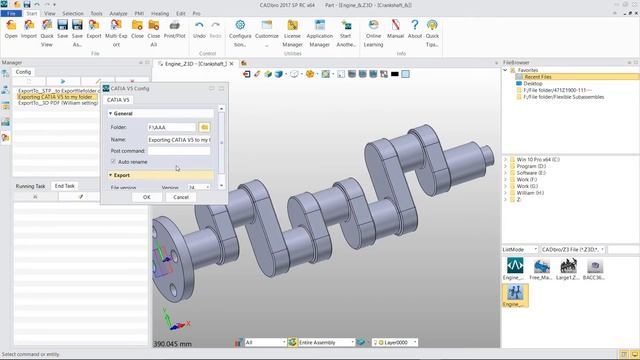
Task: Switch to the Selection ribbon tab
Action: click(x=73, y=13)
